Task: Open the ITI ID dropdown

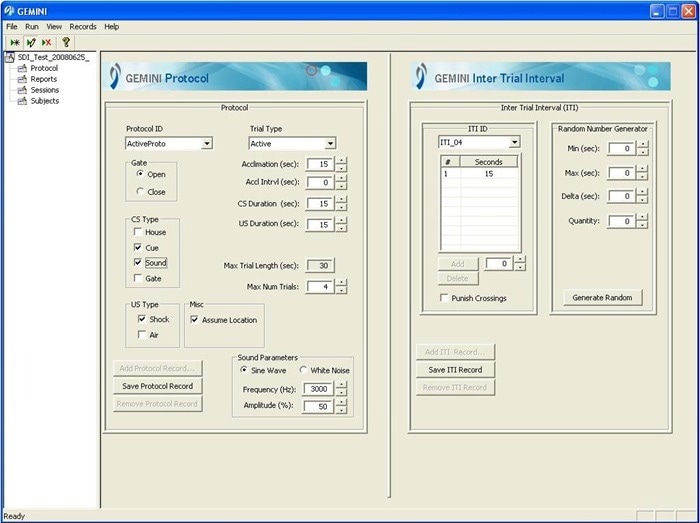Action: coord(514,142)
